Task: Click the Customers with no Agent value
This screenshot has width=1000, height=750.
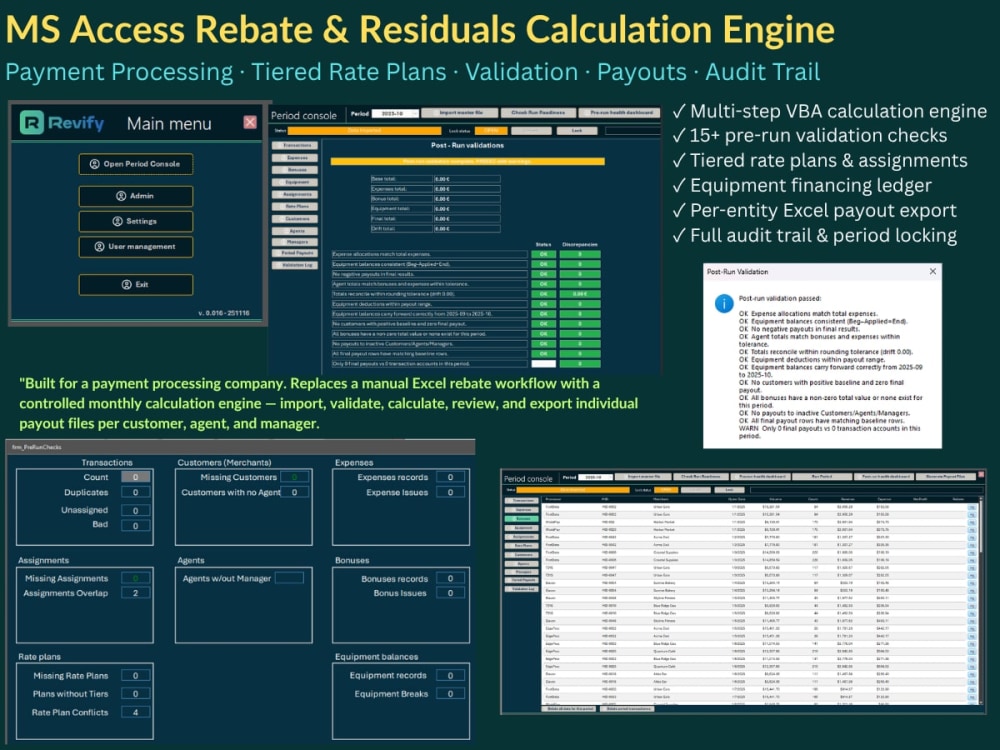Action: [x=294, y=492]
